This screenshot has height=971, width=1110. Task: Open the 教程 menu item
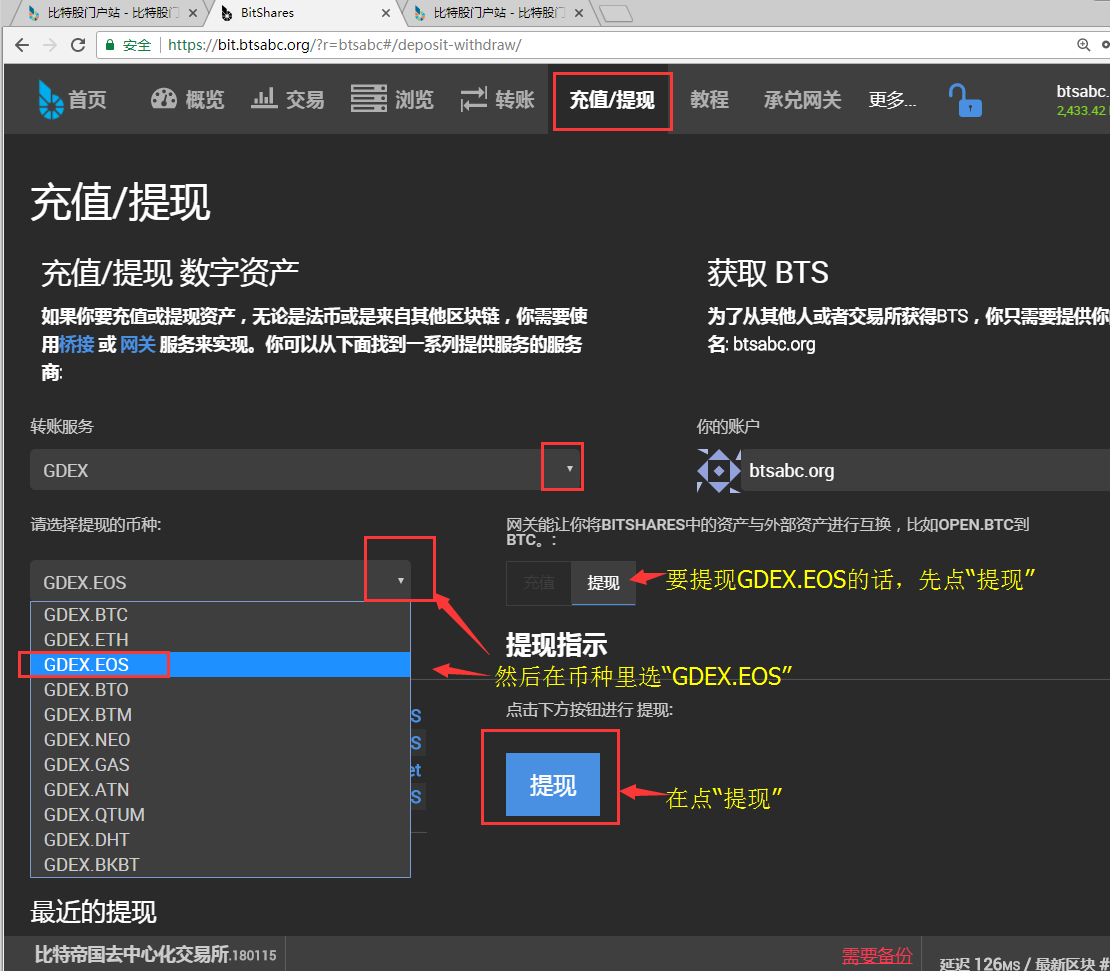[x=709, y=100]
